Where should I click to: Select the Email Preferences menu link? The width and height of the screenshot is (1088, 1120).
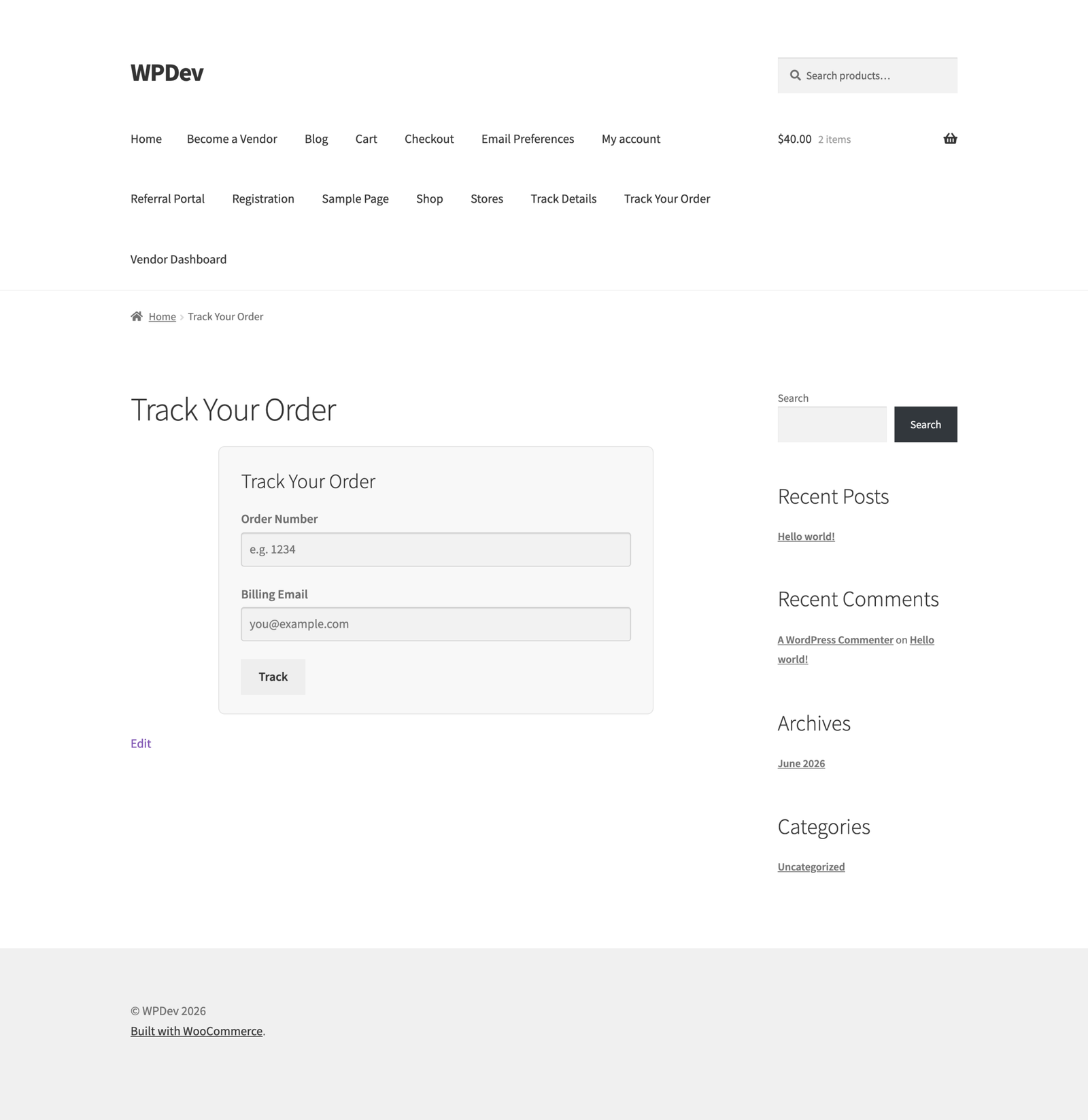(x=528, y=139)
